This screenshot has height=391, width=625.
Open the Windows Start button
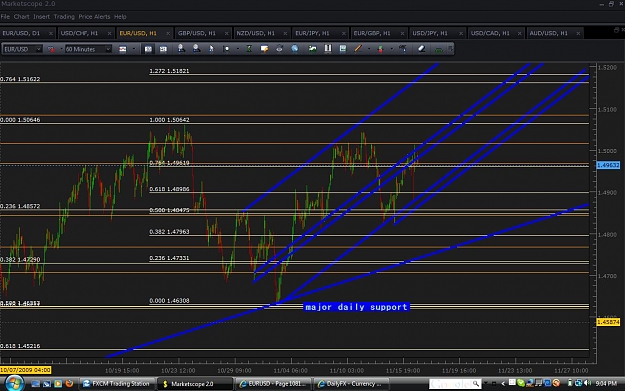tap(14, 383)
